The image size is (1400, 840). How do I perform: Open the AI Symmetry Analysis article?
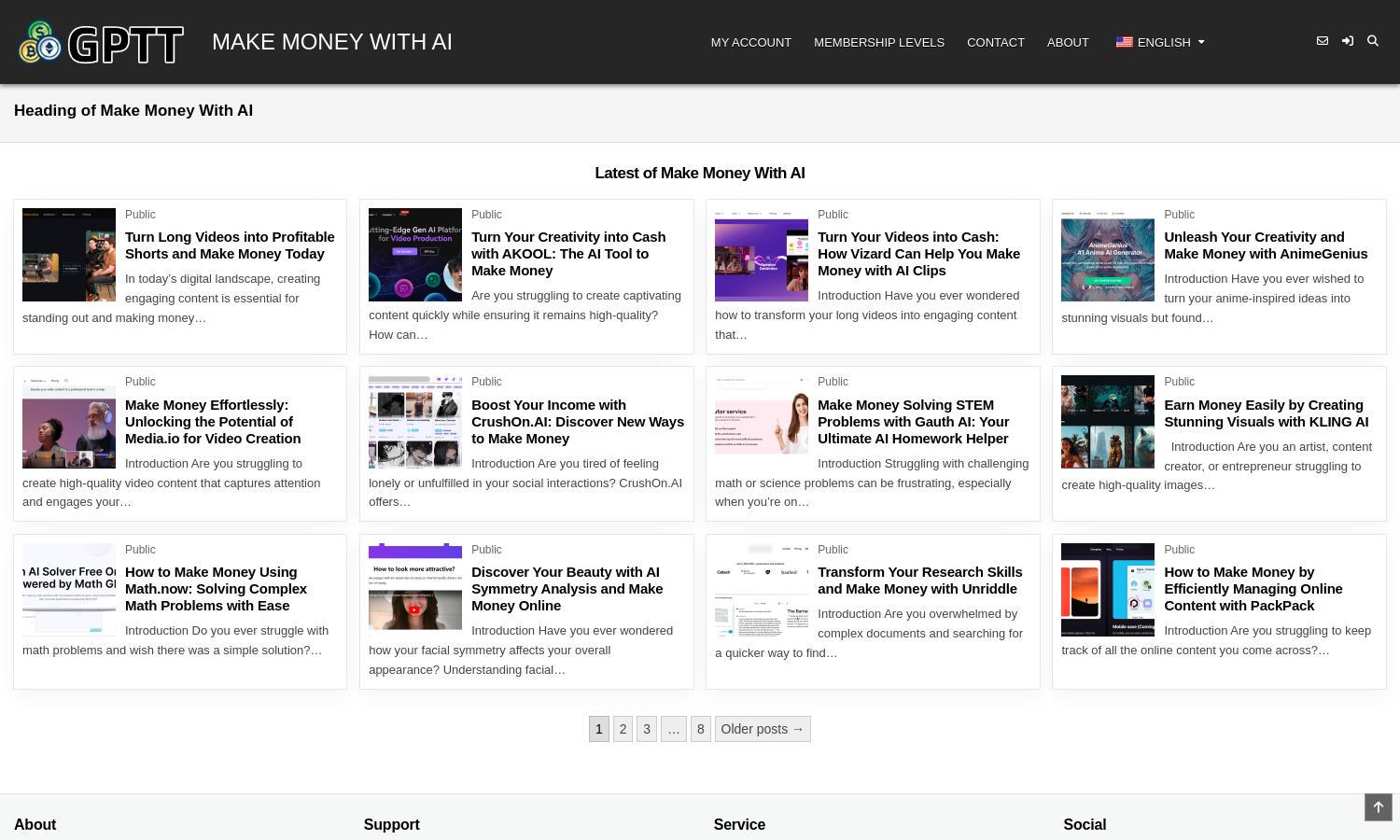pos(567,589)
